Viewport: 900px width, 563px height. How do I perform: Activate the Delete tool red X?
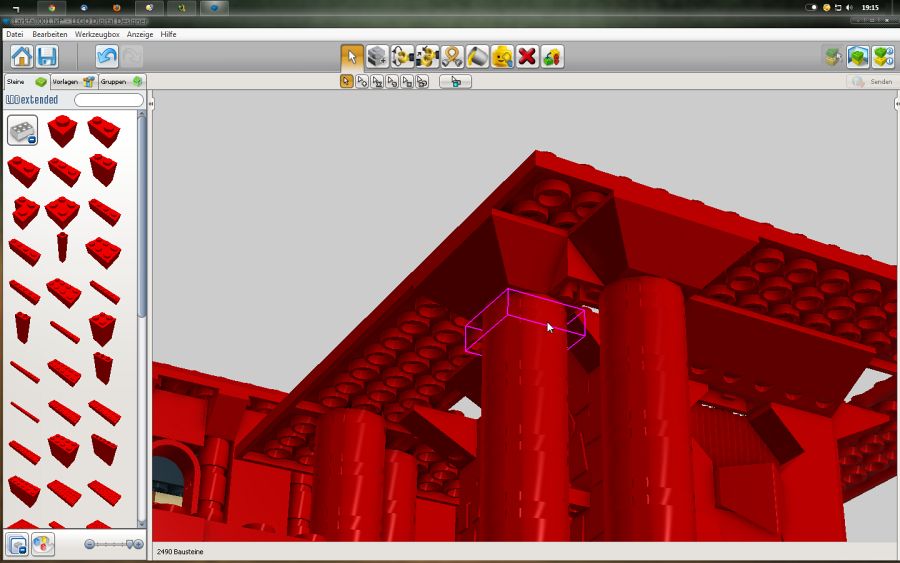tap(527, 57)
